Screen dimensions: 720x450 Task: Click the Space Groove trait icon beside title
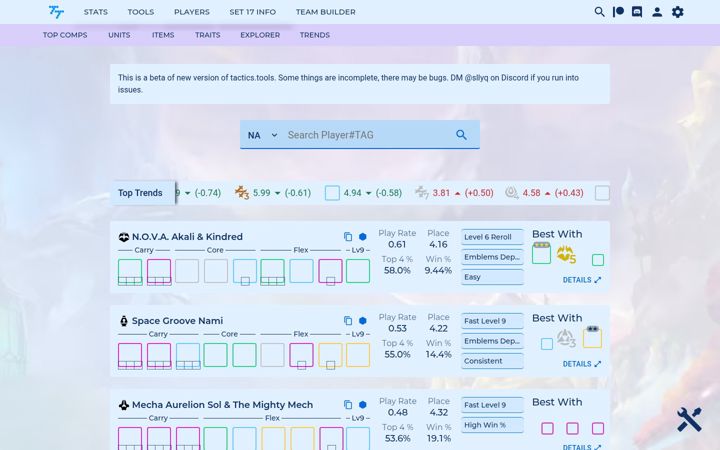(124, 321)
